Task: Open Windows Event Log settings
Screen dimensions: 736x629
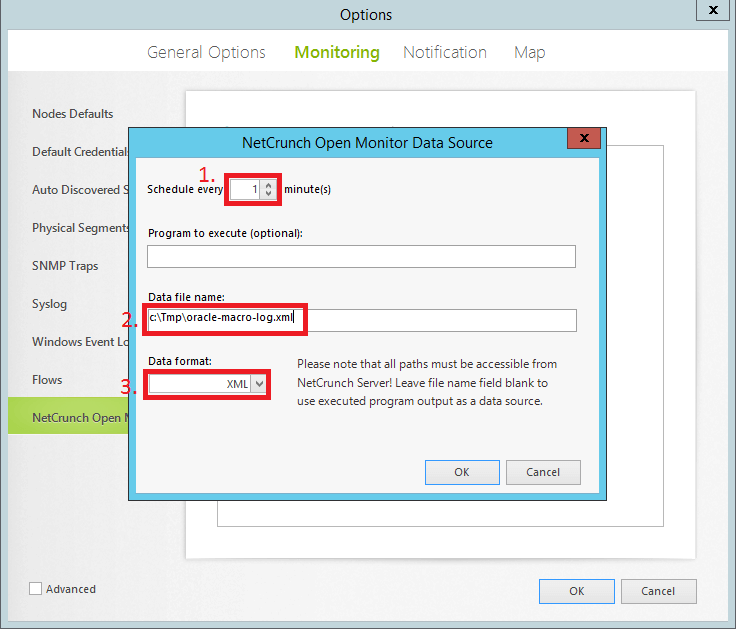Action: tap(80, 342)
